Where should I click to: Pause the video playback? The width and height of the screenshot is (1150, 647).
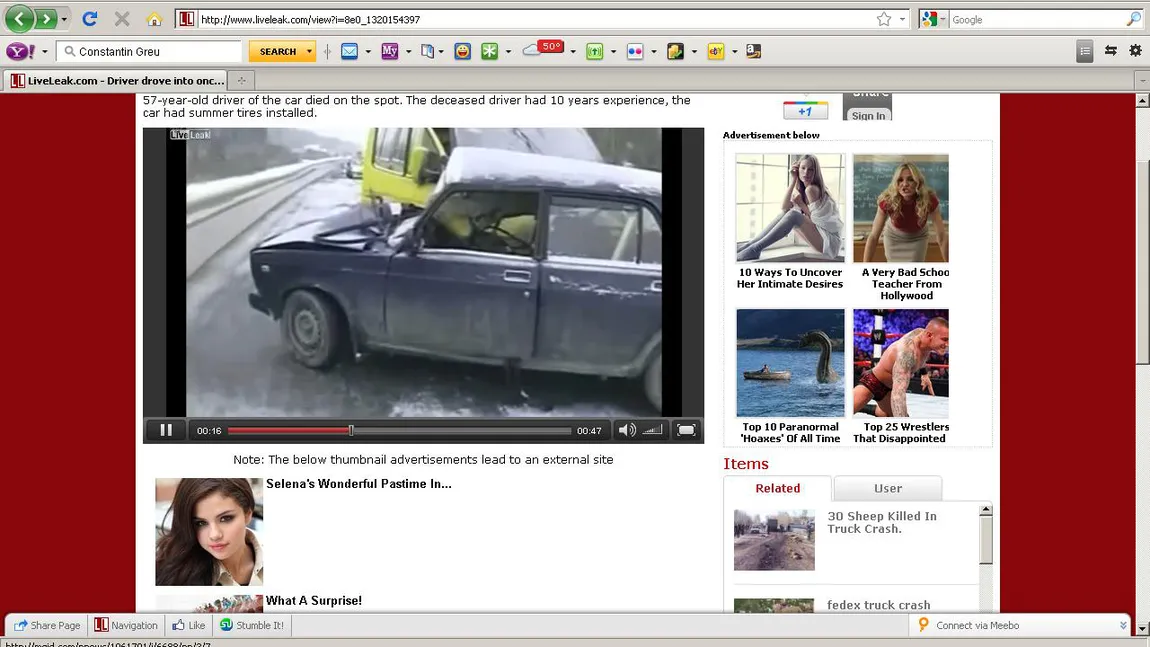pos(166,431)
